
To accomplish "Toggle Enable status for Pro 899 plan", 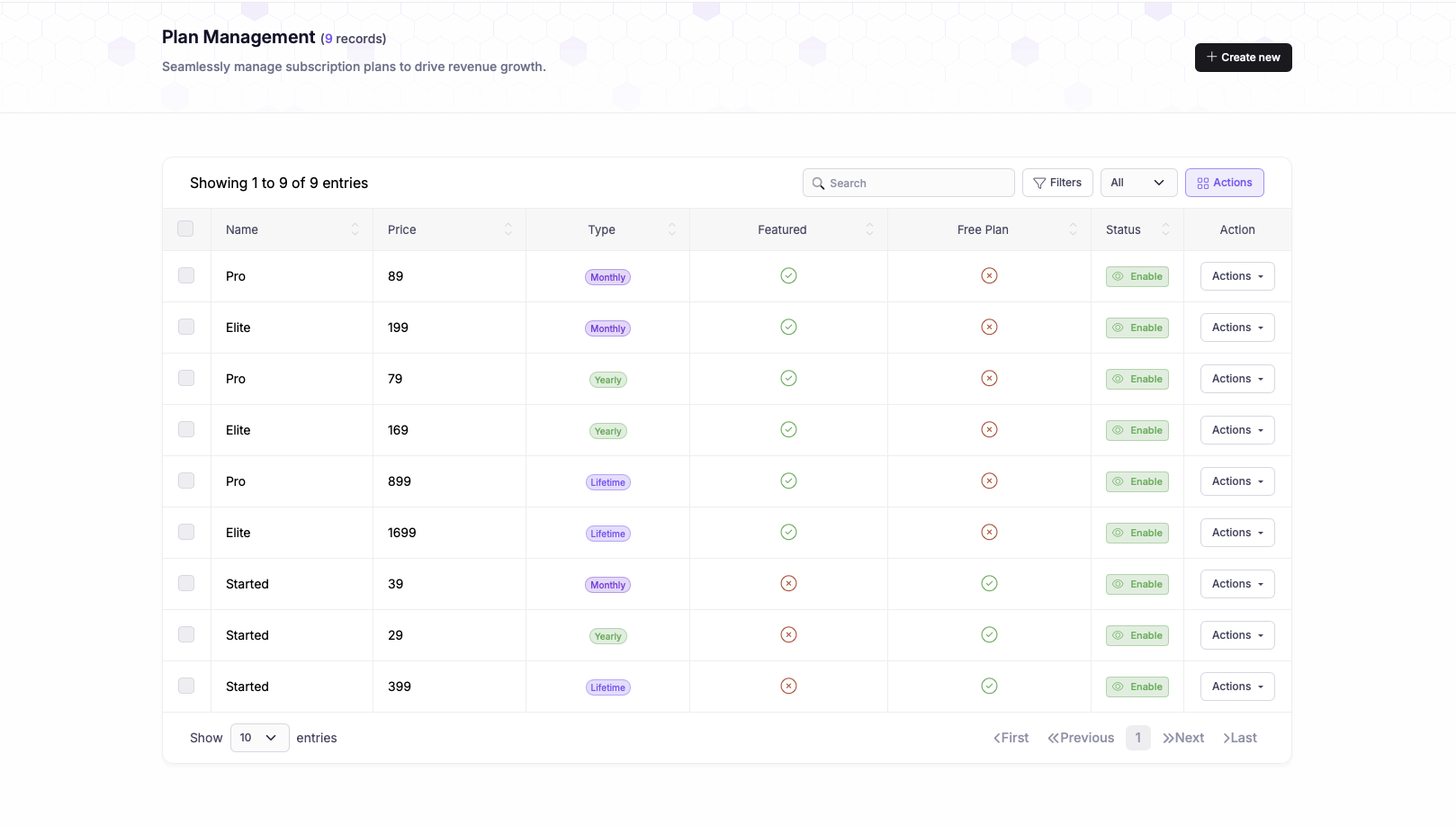I will coord(1137,481).
